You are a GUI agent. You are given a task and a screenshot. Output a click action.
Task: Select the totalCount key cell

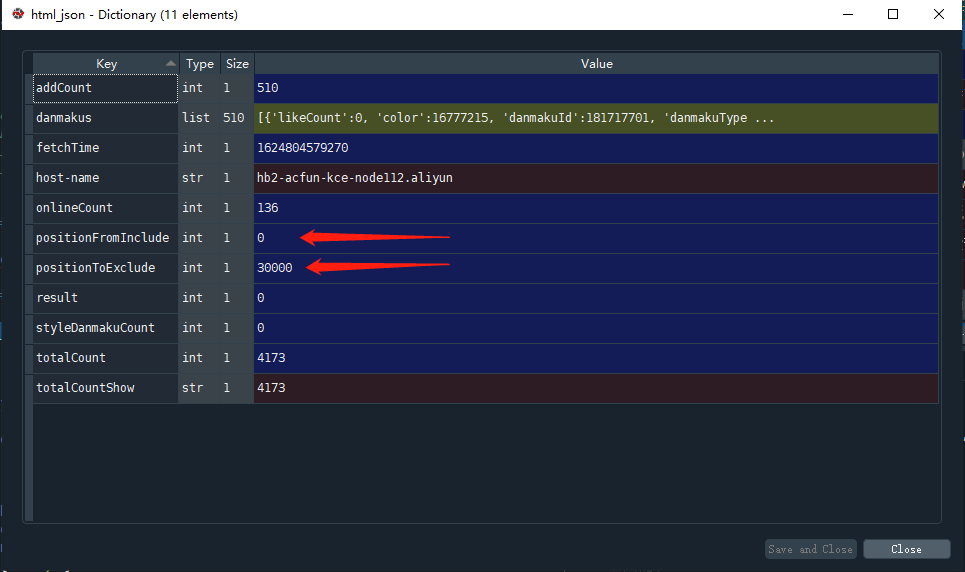[x=105, y=358]
